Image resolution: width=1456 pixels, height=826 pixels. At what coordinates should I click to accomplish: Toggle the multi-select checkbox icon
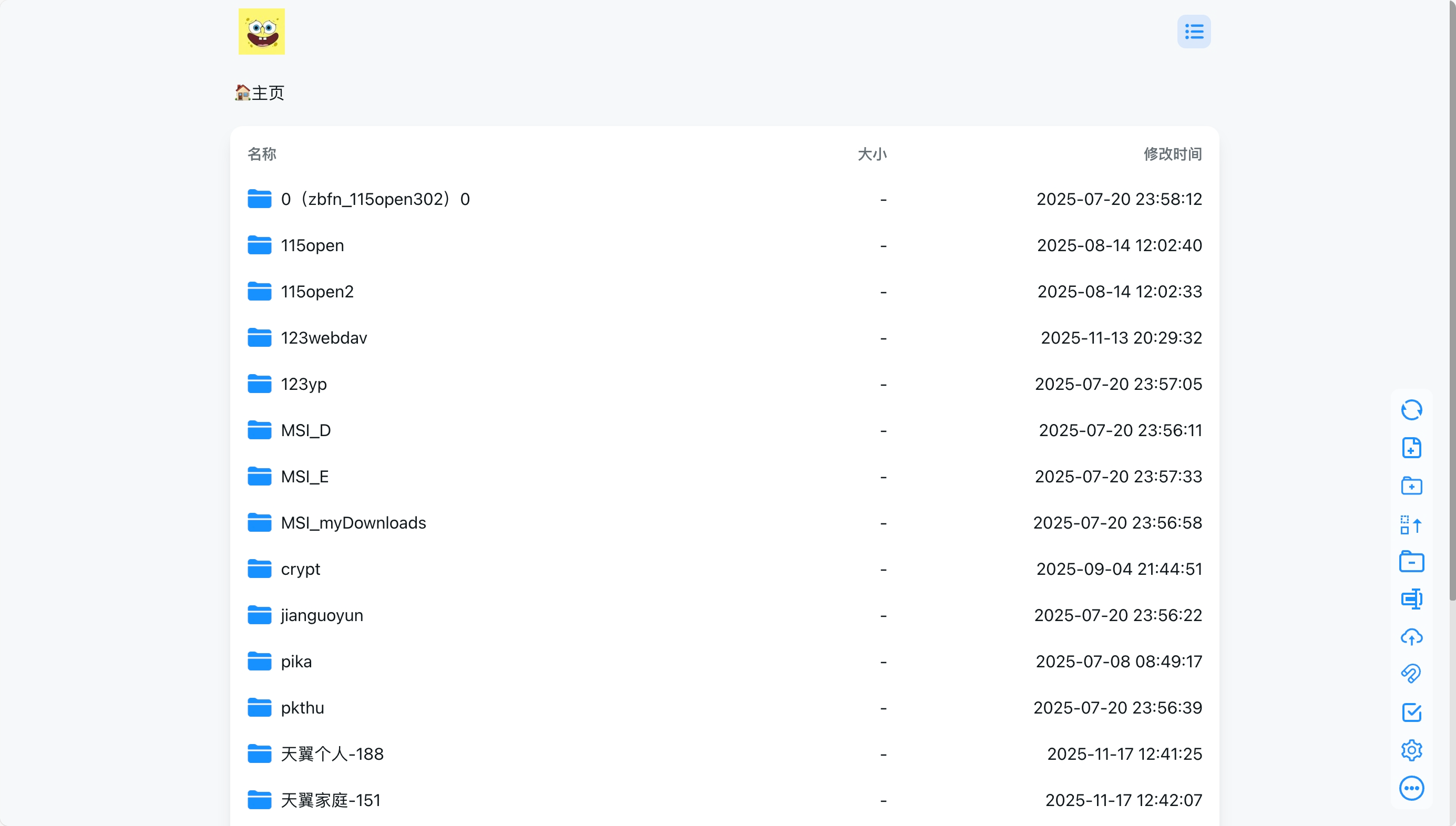[1411, 713]
